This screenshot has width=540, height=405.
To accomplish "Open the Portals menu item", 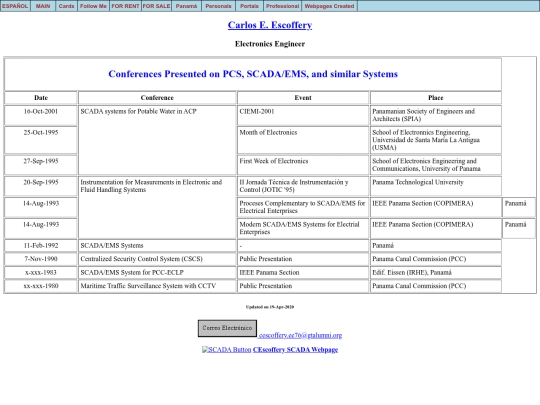I will (249, 6).
